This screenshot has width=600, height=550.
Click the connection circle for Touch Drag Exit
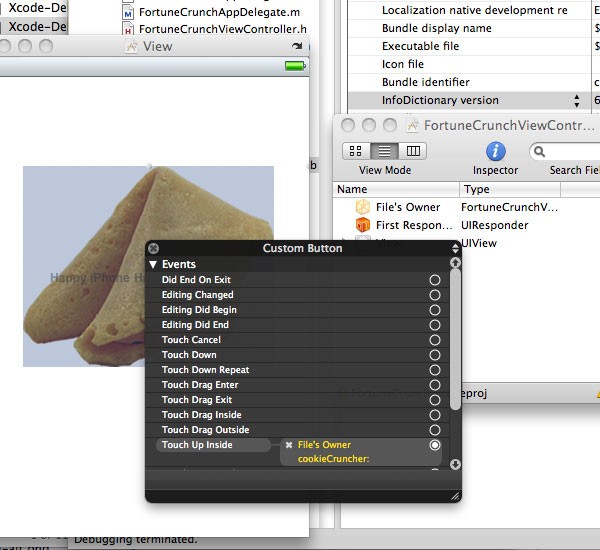(435, 400)
